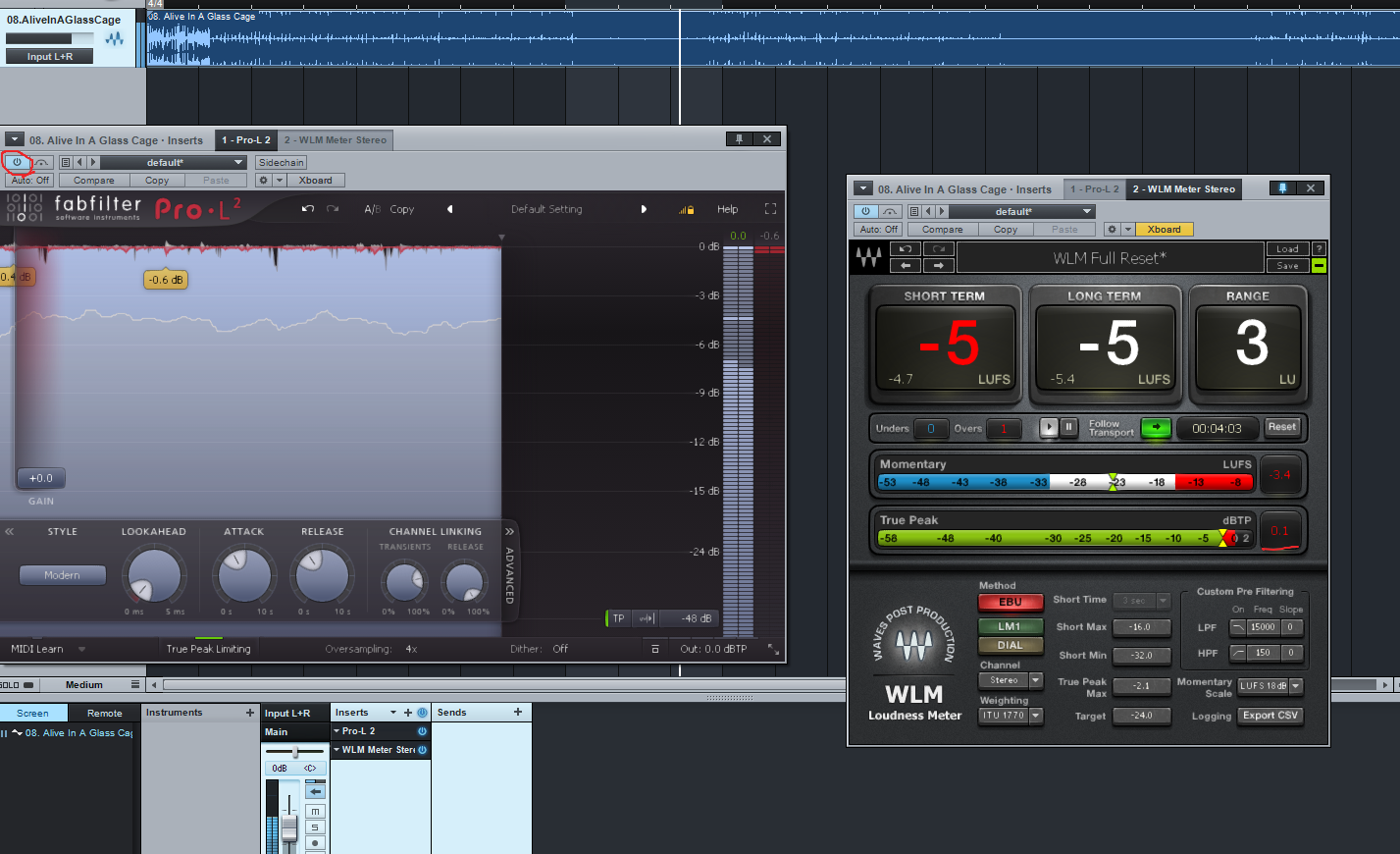Switch to Remote tab in console
Screen dimensions: 1400x854
point(105,714)
